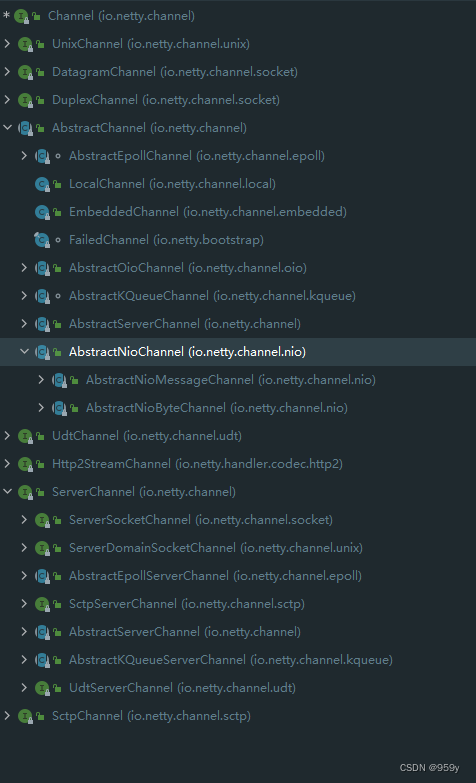This screenshot has height=783, width=476.
Task: Click the interface icon next to UnixChannel
Action: coord(25,44)
